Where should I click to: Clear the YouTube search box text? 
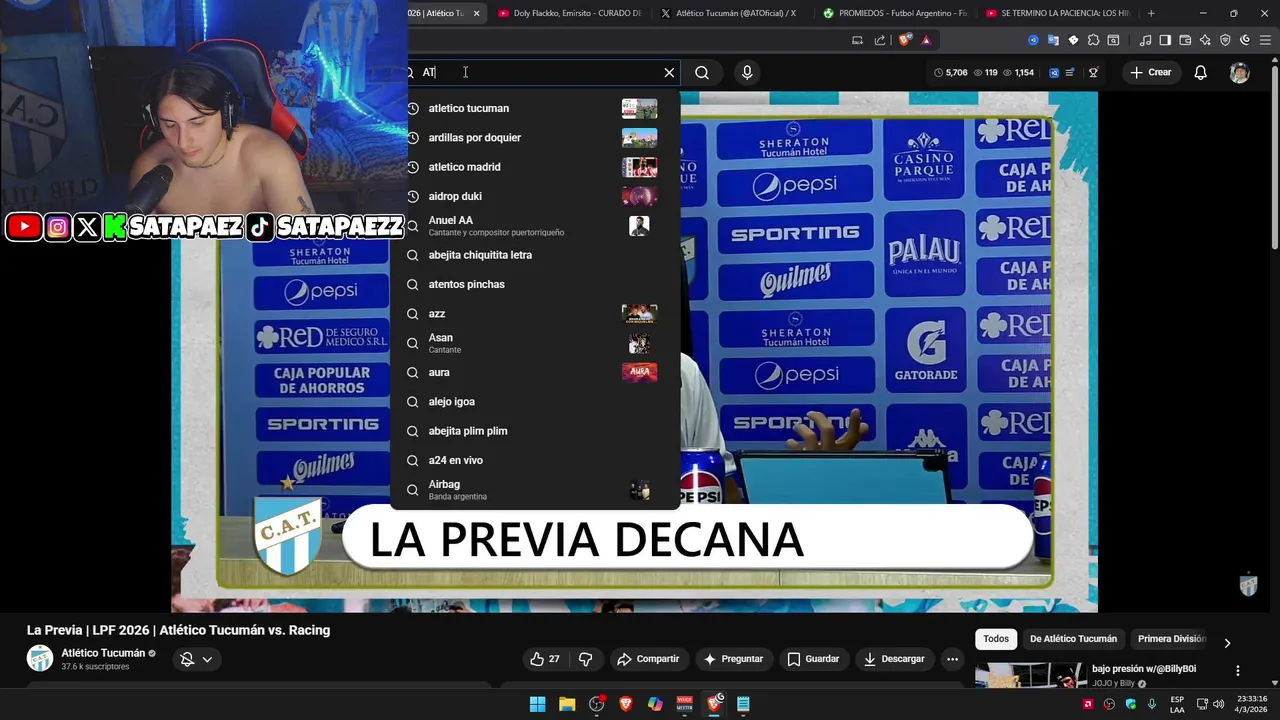[669, 72]
